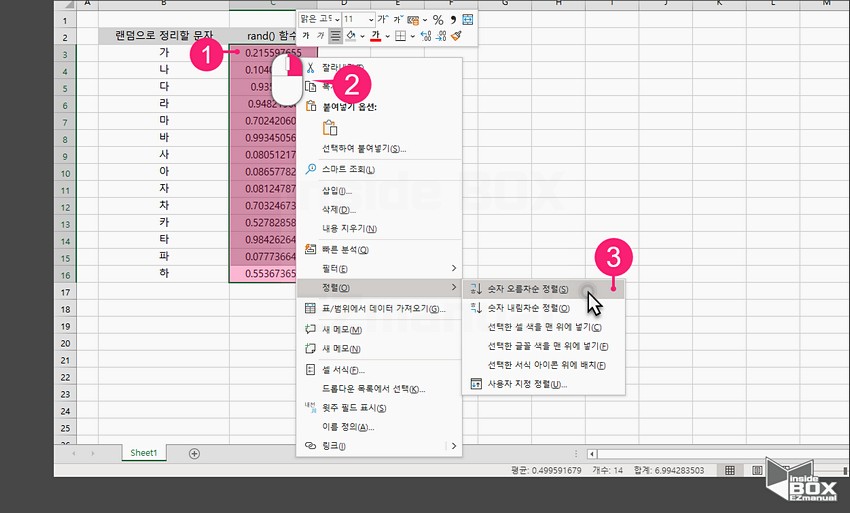This screenshot has width=850, height=513.
Task: Choose 숫자 오름차순 정렬 from the sort submenu
Action: [543, 289]
